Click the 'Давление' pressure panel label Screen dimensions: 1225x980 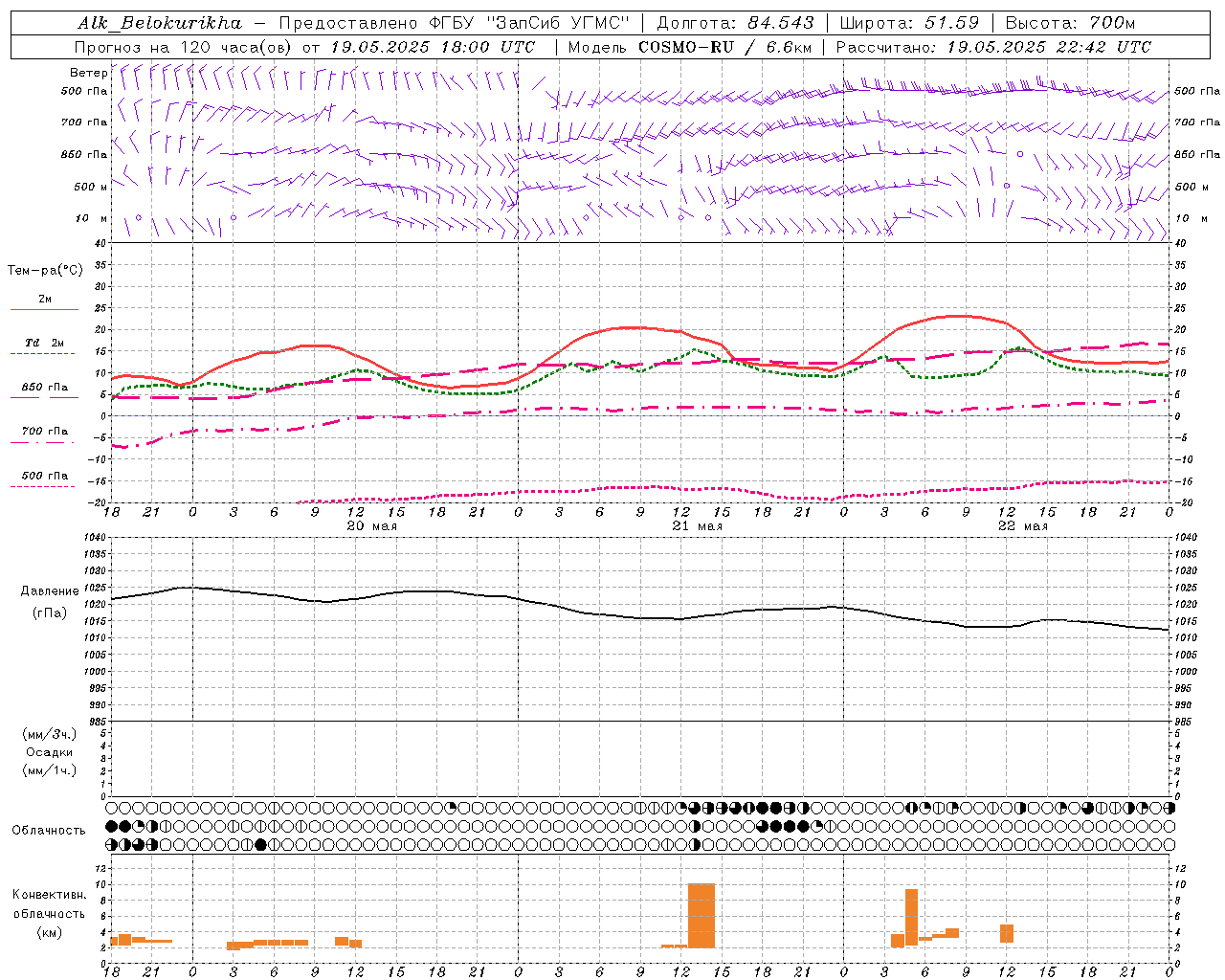click(x=50, y=591)
